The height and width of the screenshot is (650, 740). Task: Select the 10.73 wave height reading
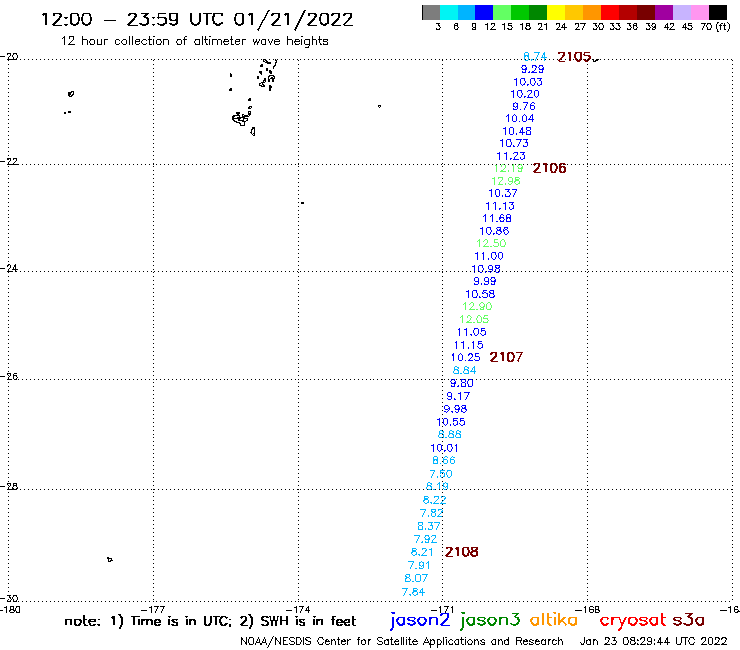point(514,143)
